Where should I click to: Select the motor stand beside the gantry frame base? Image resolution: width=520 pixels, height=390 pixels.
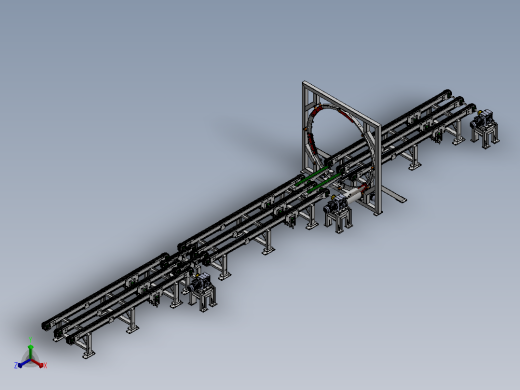point(338,213)
